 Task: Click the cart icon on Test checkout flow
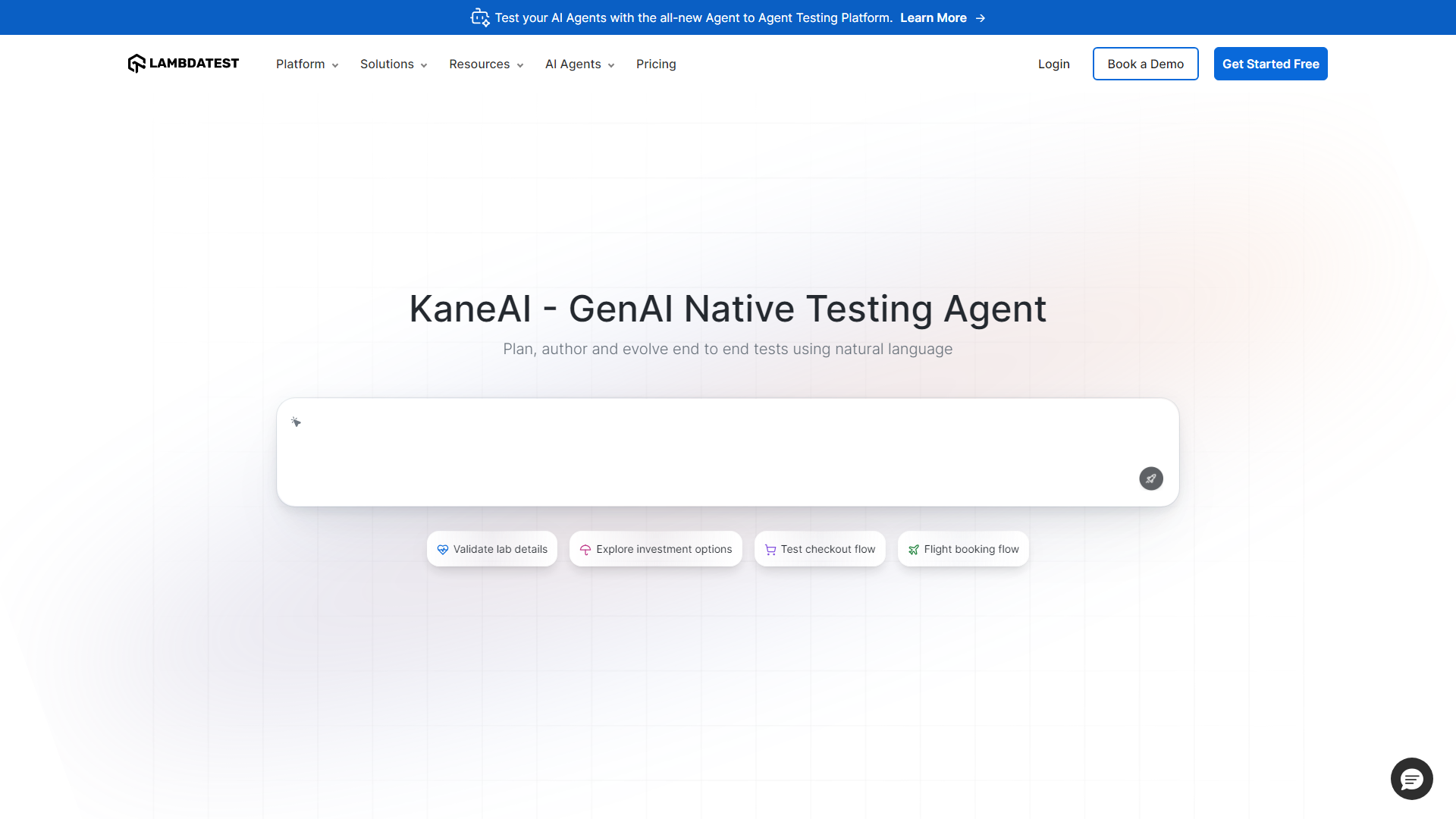pos(770,550)
